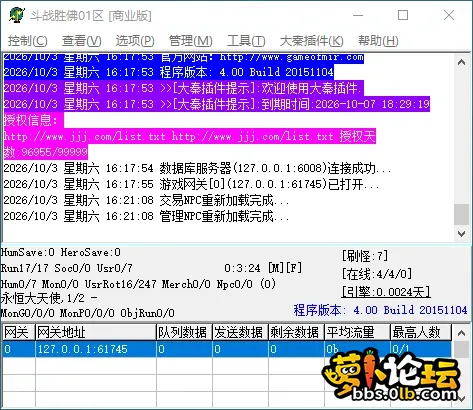Click the 剩余数据 column header
Screen dimensions: 473x410
pyautogui.click(x=296, y=332)
